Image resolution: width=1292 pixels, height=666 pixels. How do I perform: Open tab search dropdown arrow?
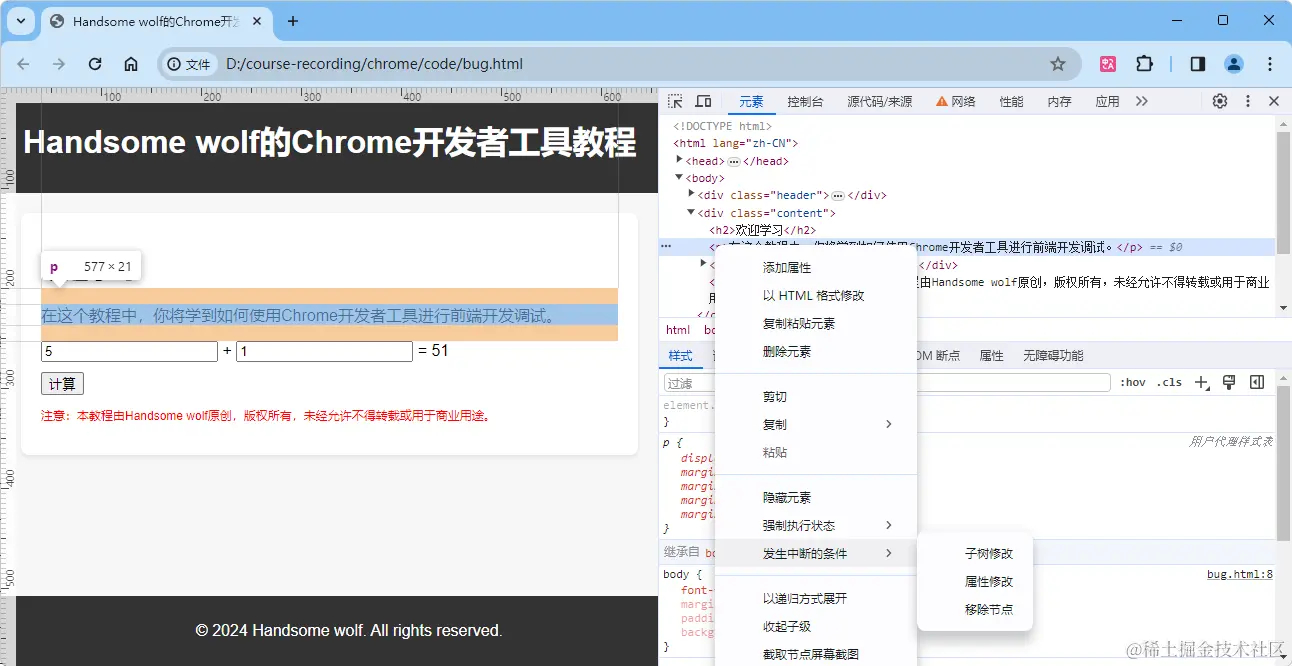pos(20,21)
